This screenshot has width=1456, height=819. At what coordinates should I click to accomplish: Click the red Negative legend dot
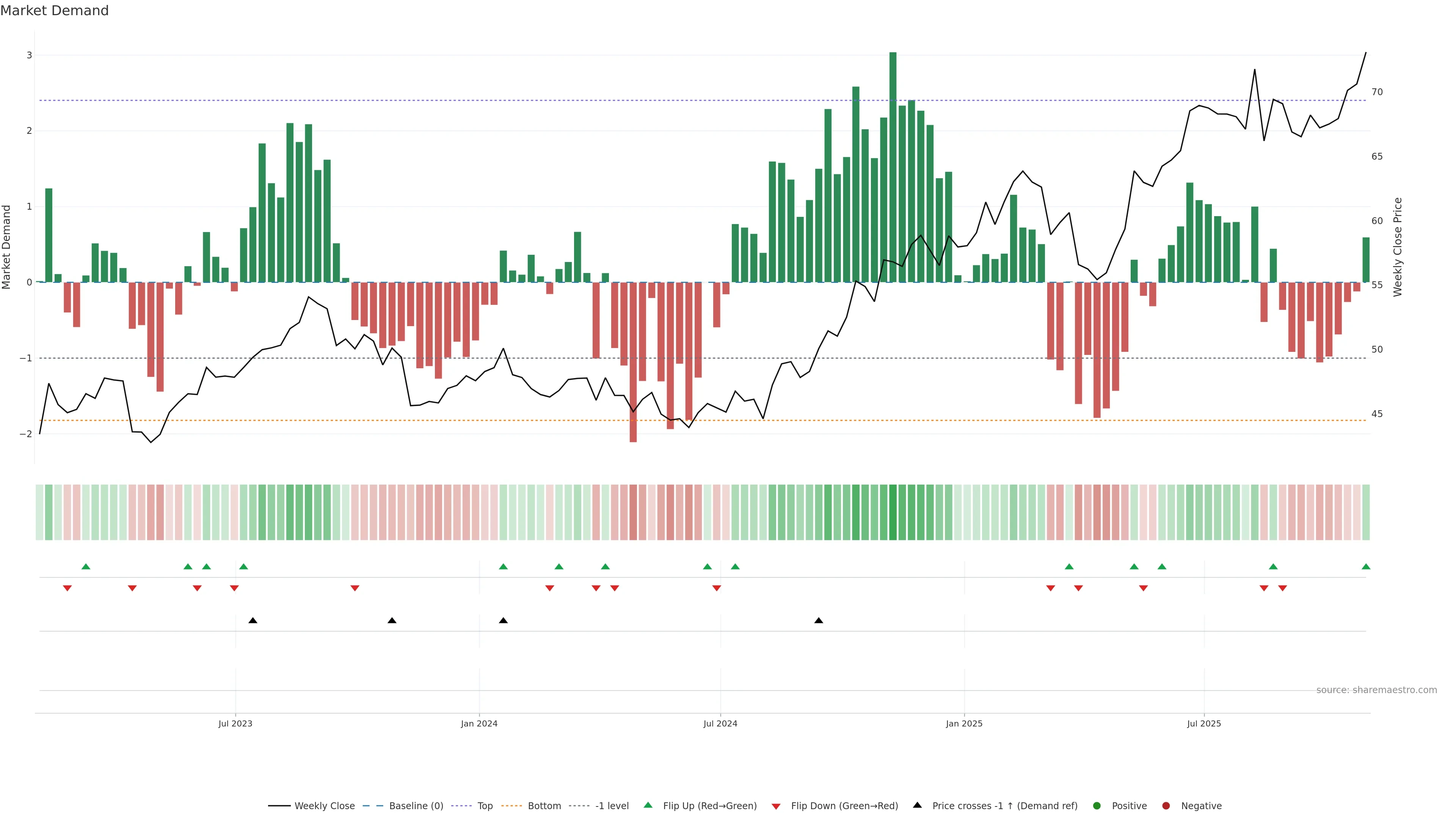(1166, 805)
